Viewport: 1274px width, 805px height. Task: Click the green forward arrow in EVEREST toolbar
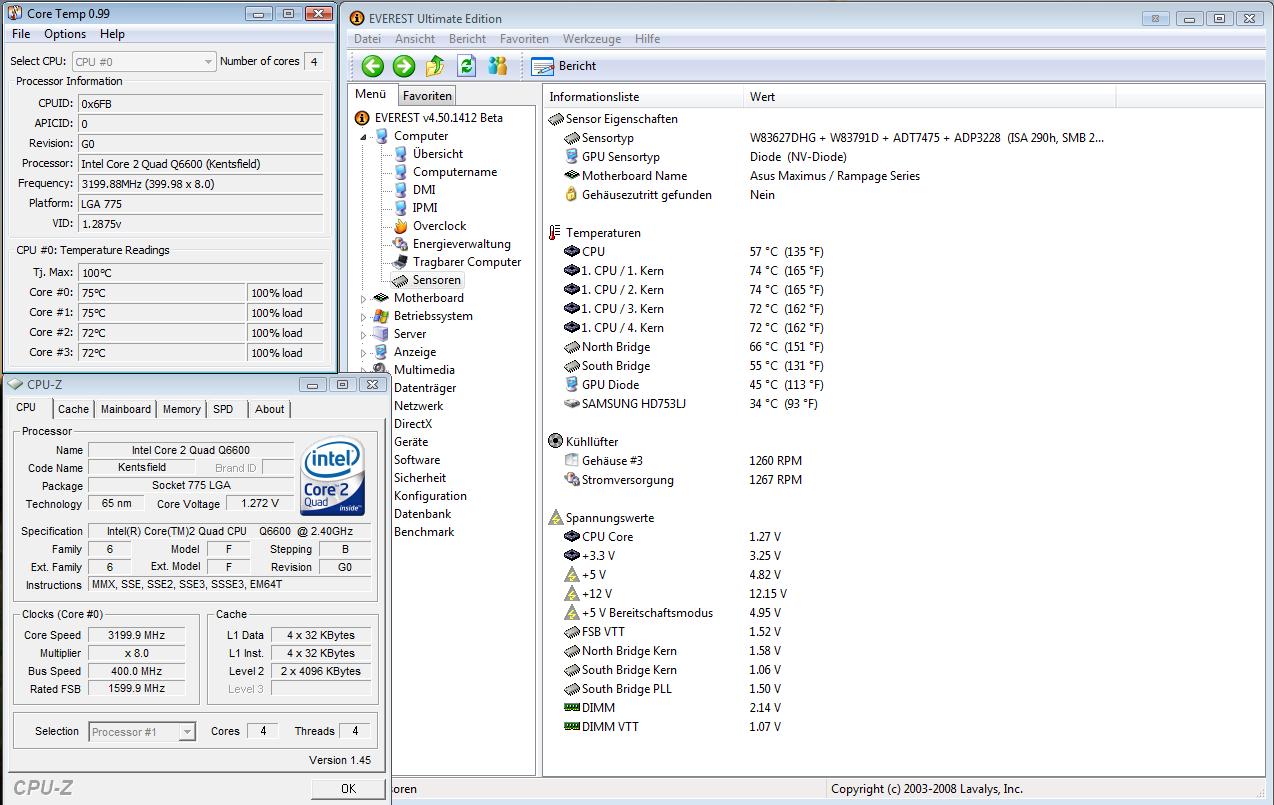[x=404, y=66]
